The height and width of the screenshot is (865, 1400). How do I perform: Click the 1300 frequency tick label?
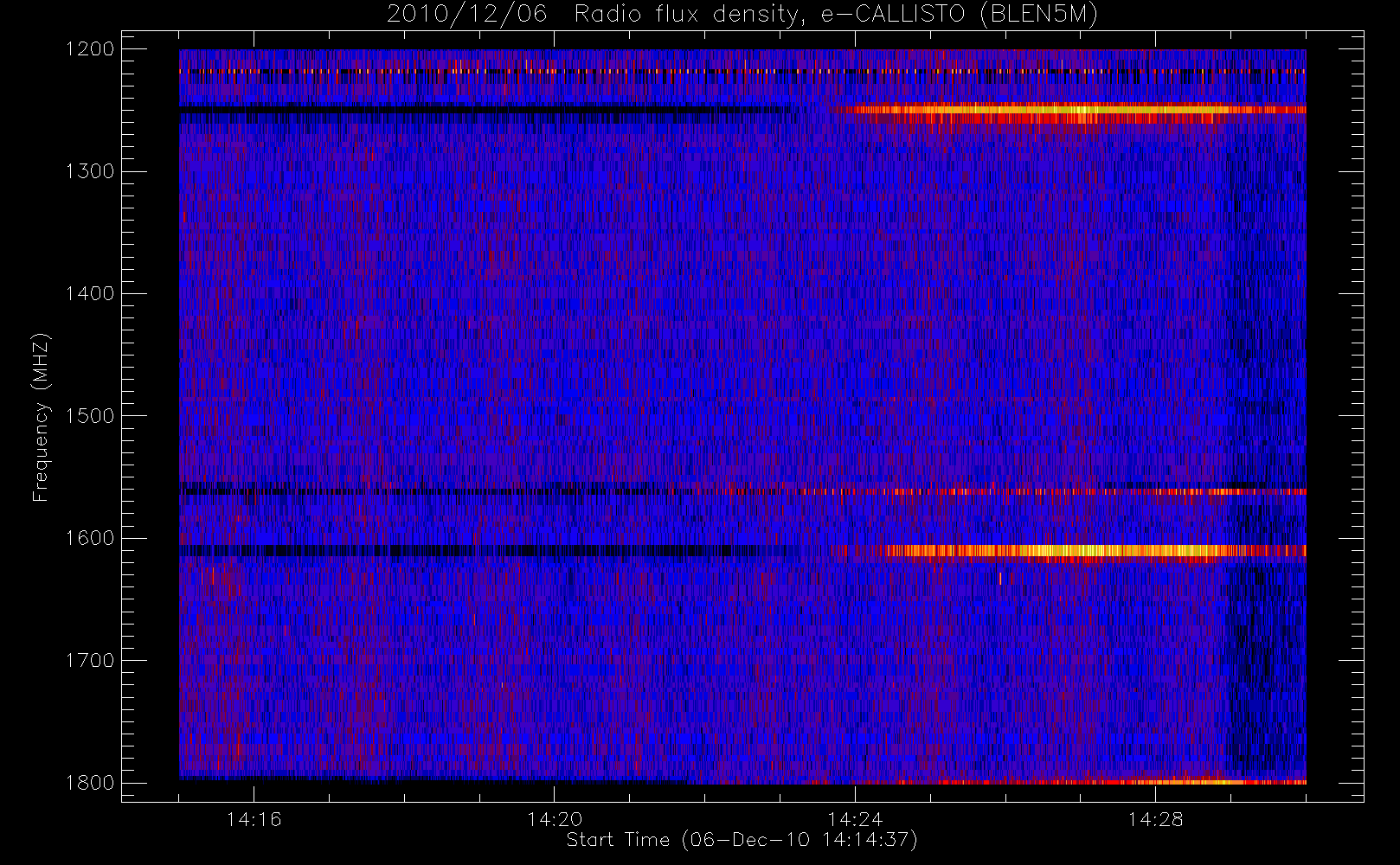pos(90,171)
